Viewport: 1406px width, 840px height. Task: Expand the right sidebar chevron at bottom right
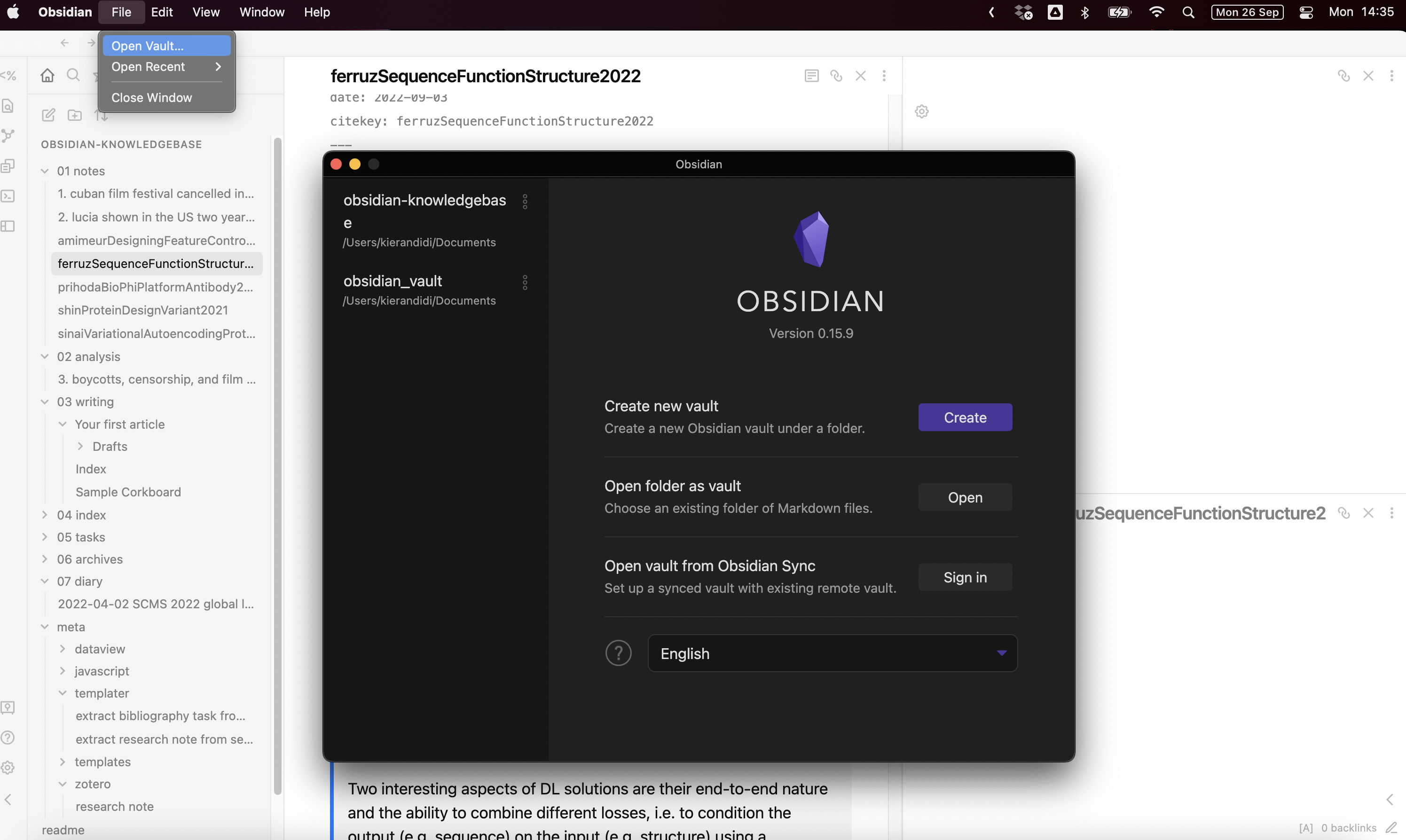[1390, 799]
